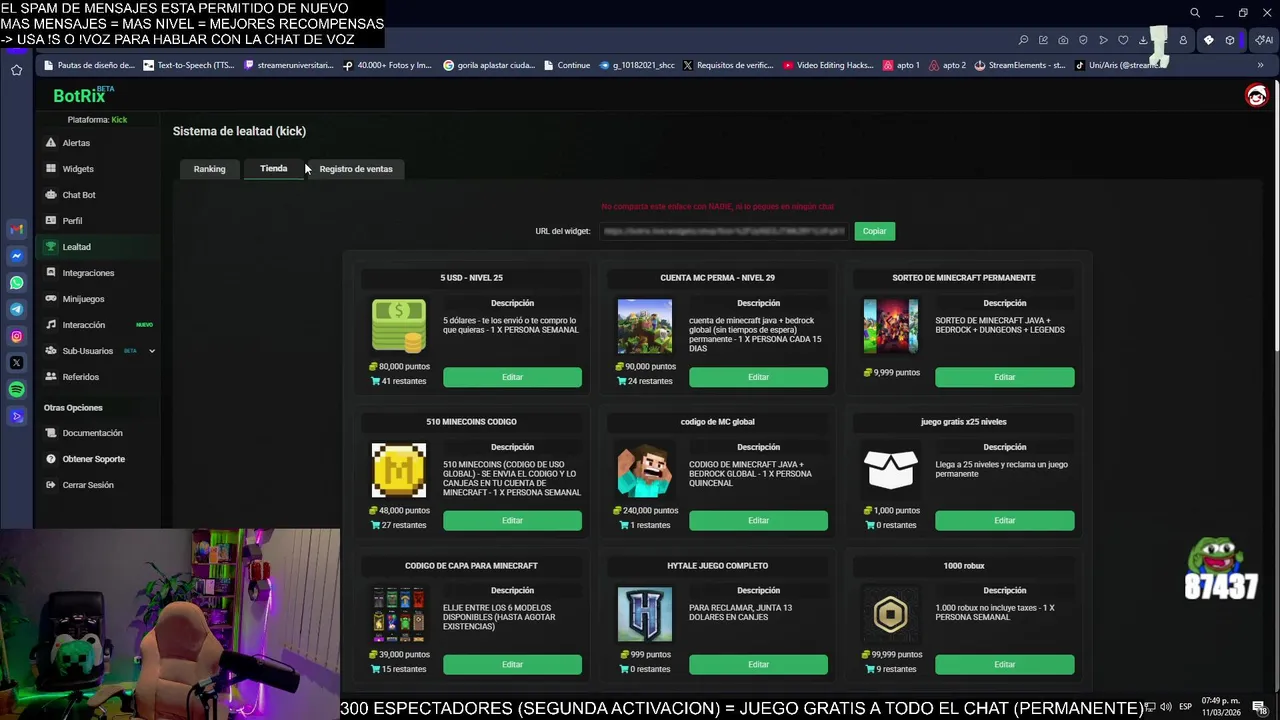Switch to Registro de ventas tab
The width and height of the screenshot is (1280, 720).
point(356,169)
